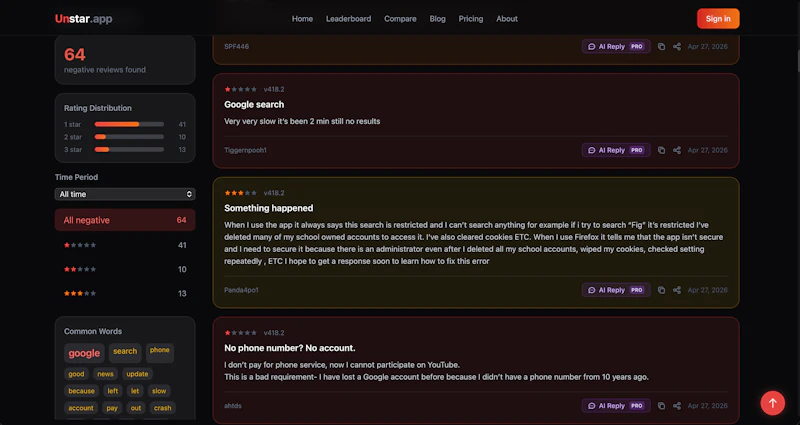
Task: Click the 2 star distribution bar
Action: coord(129,137)
